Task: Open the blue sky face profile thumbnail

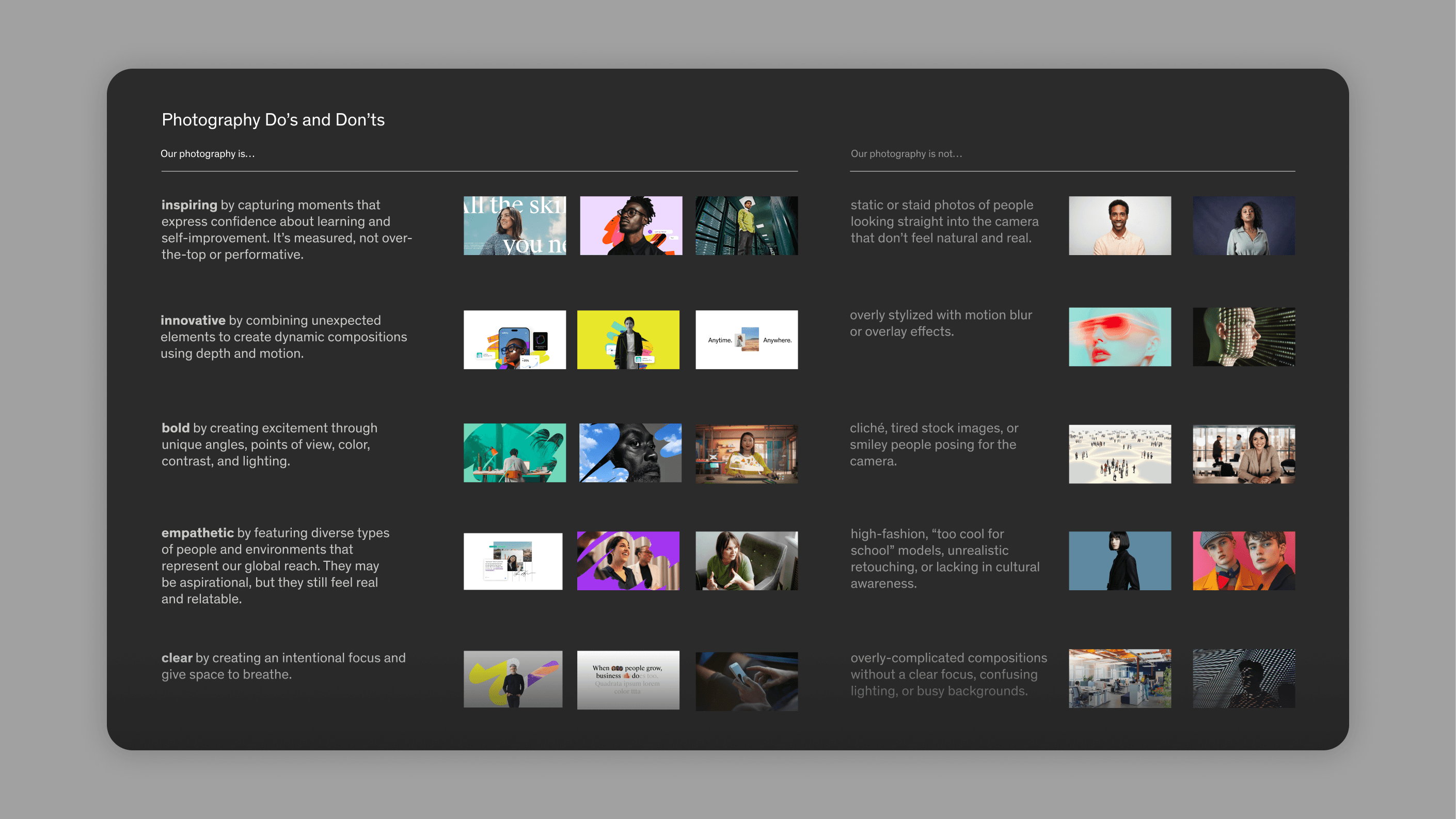Action: click(x=630, y=453)
